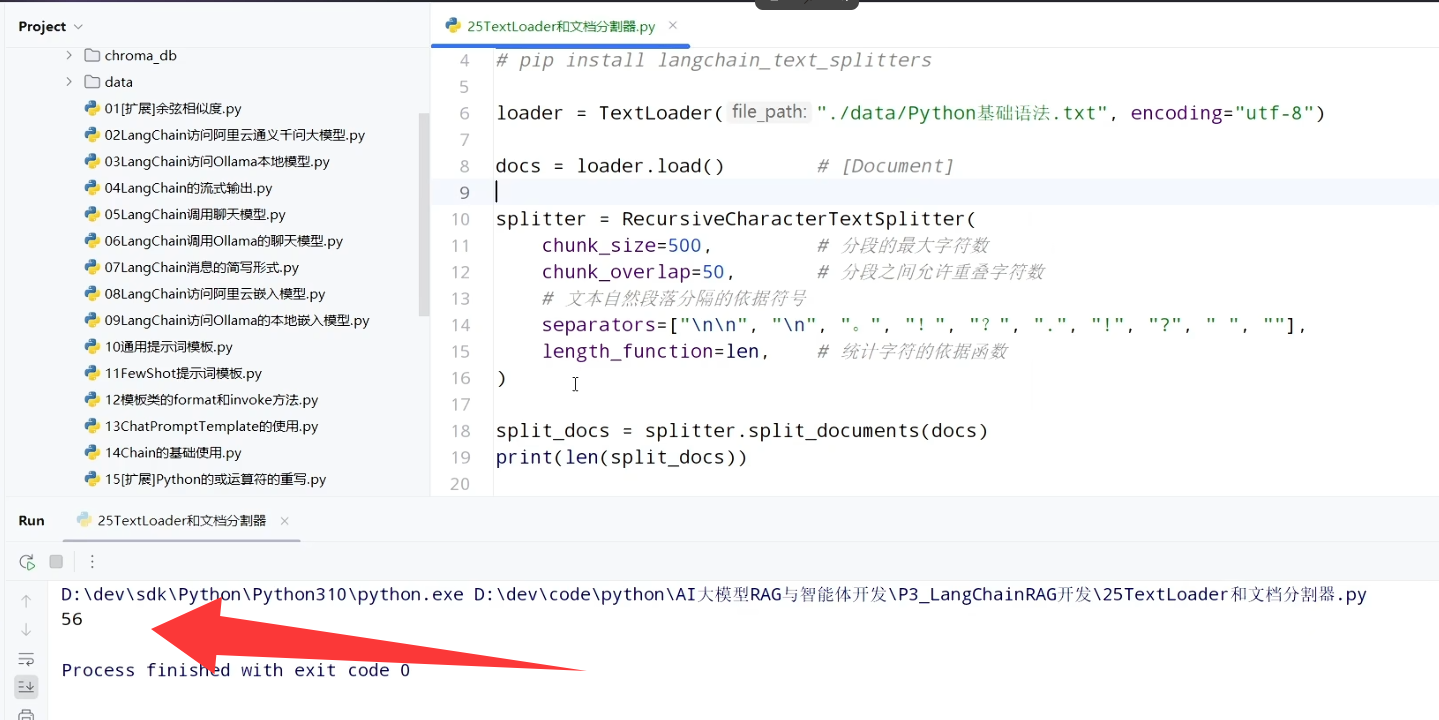Open the Run toolbar more-actions menu
This screenshot has width=1439, height=720.
pyautogui.click(x=92, y=562)
